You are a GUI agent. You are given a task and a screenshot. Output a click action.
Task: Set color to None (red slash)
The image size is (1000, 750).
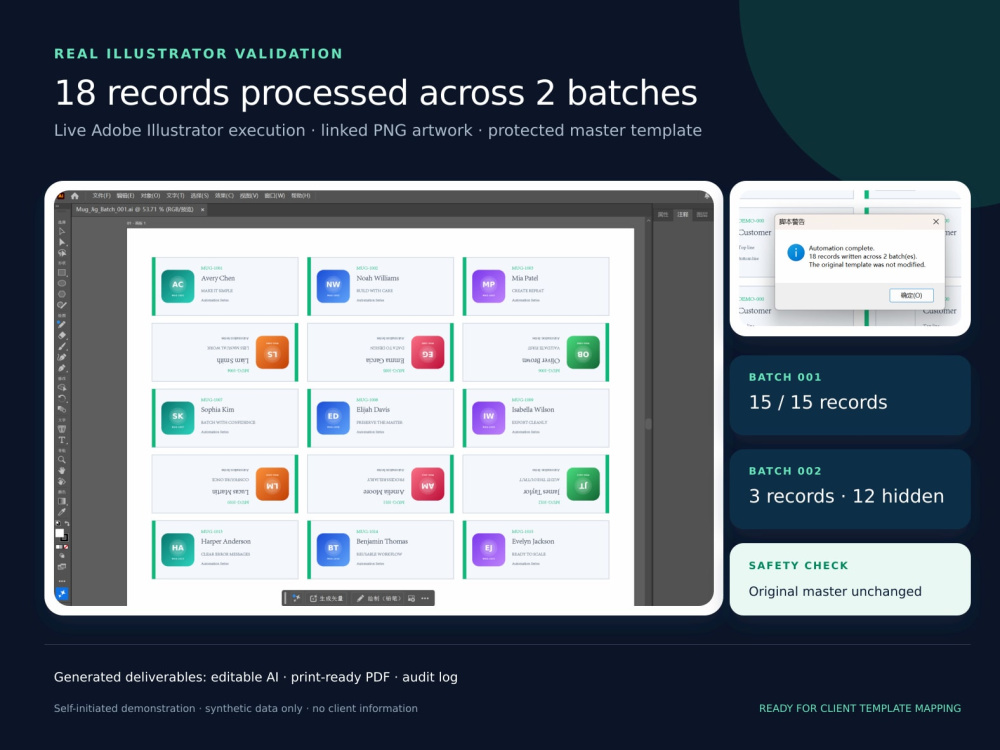(x=66, y=547)
